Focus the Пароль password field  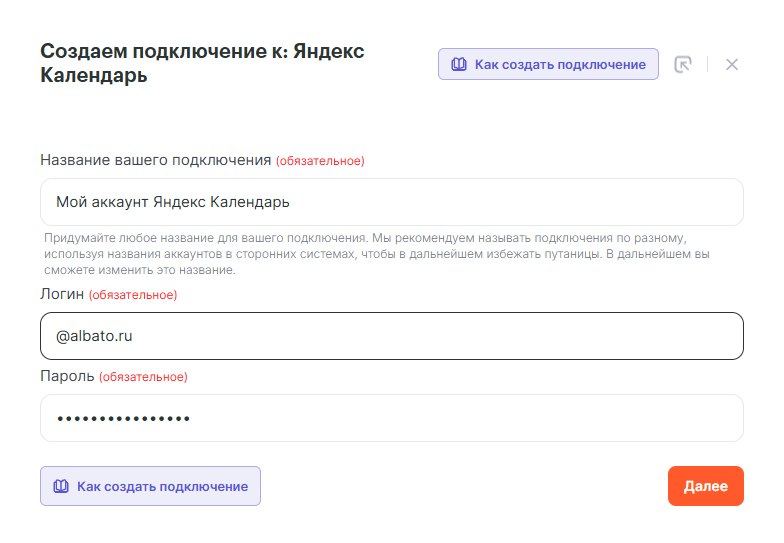pyautogui.click(x=392, y=418)
